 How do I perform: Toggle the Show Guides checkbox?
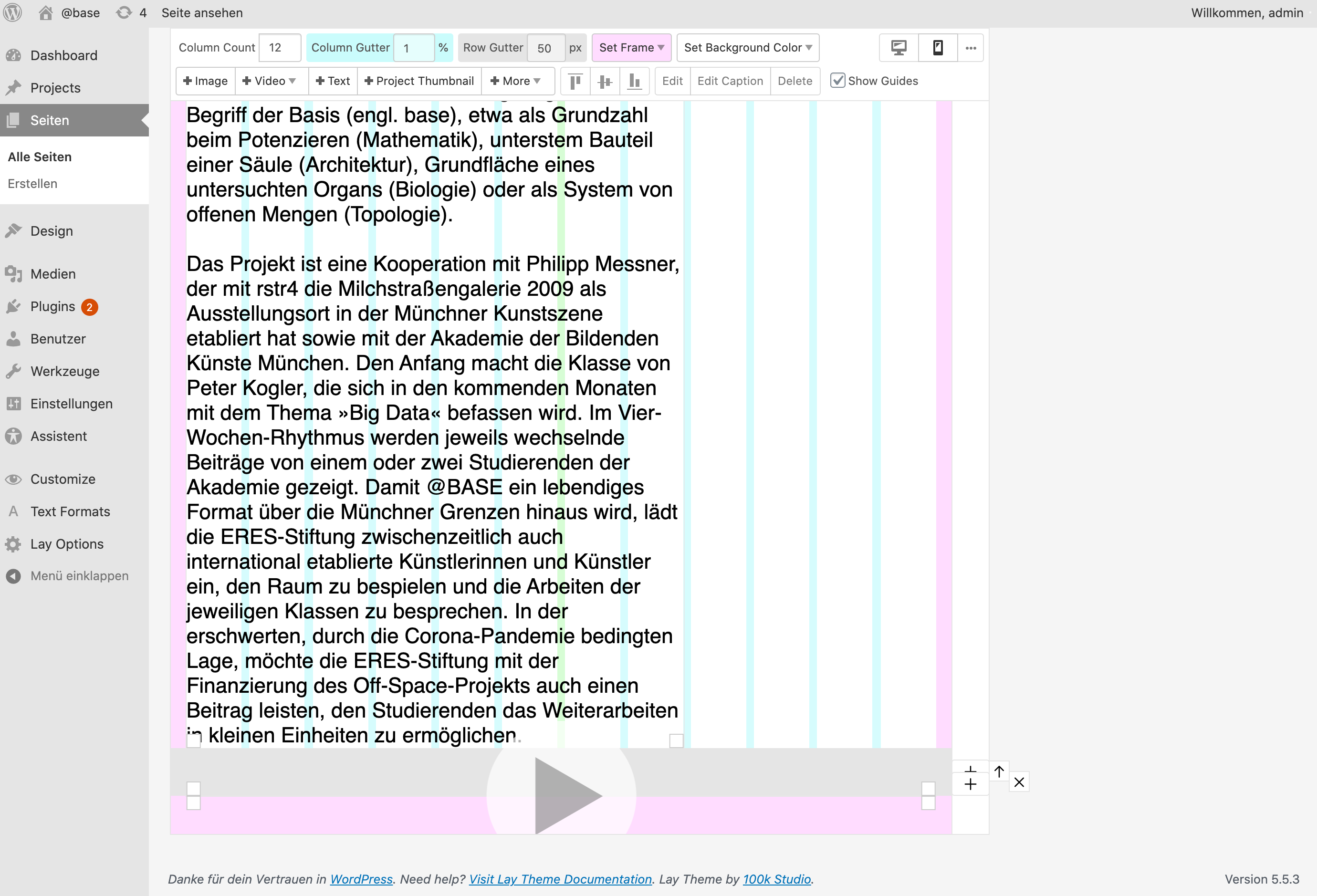837,81
